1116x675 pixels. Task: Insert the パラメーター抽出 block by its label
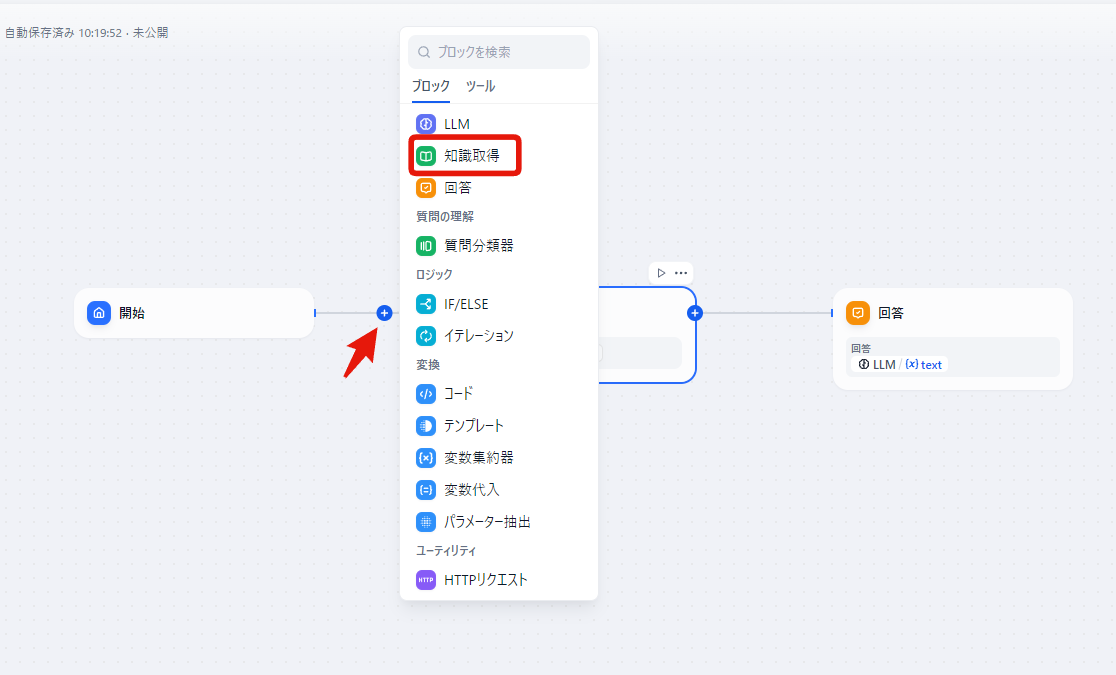[488, 522]
